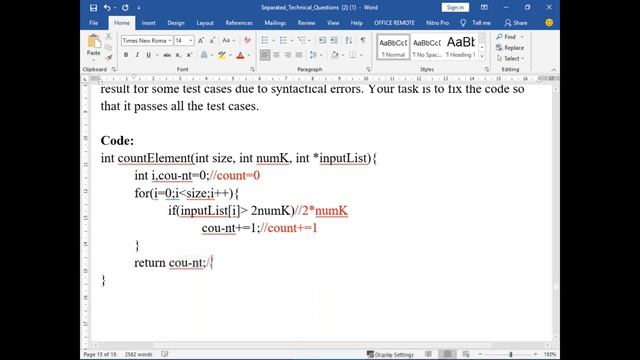The height and width of the screenshot is (360, 640).
Task: Switch to the Insert tab
Action: pos(149,23)
